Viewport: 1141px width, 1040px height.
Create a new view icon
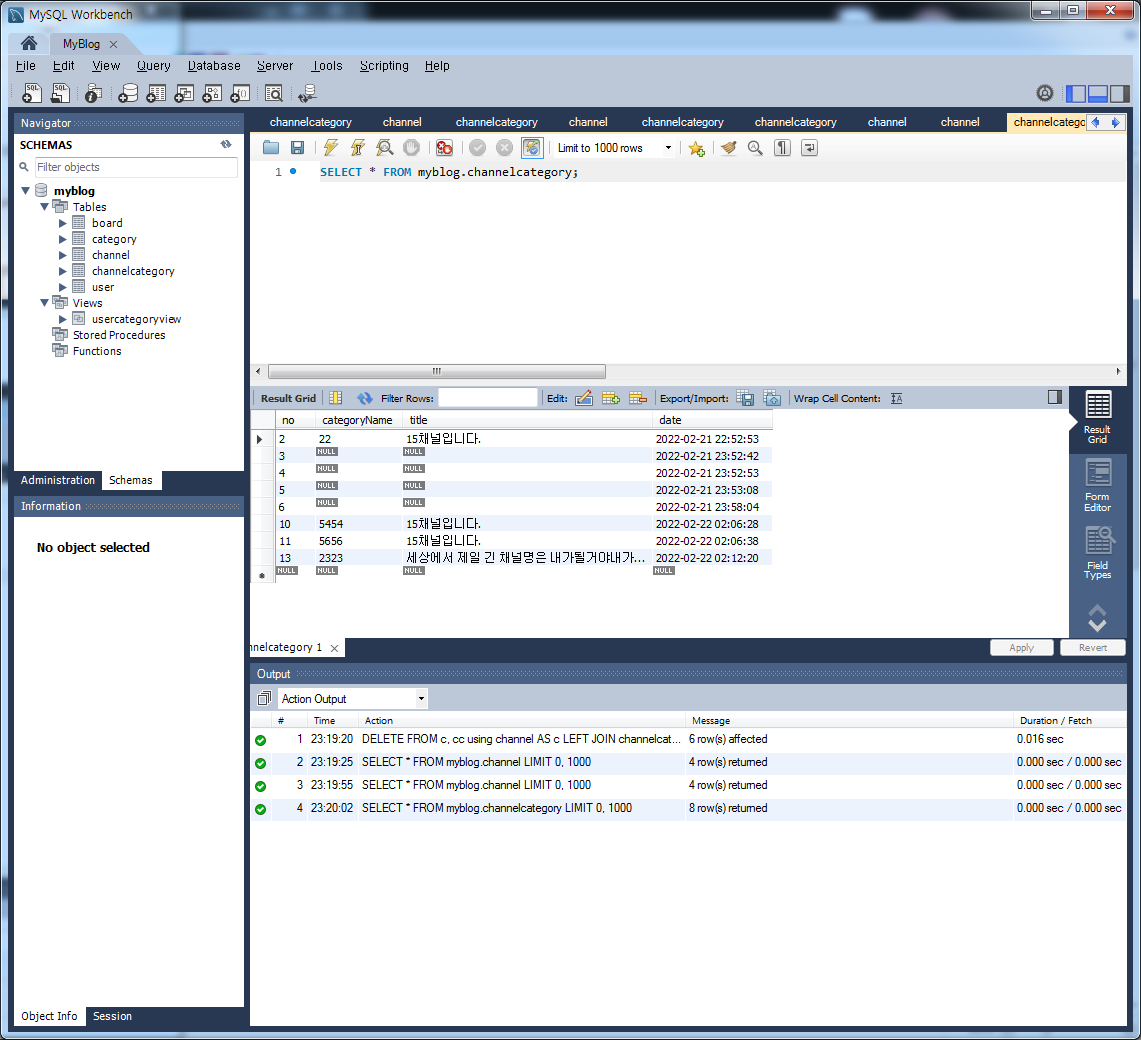pos(184,93)
